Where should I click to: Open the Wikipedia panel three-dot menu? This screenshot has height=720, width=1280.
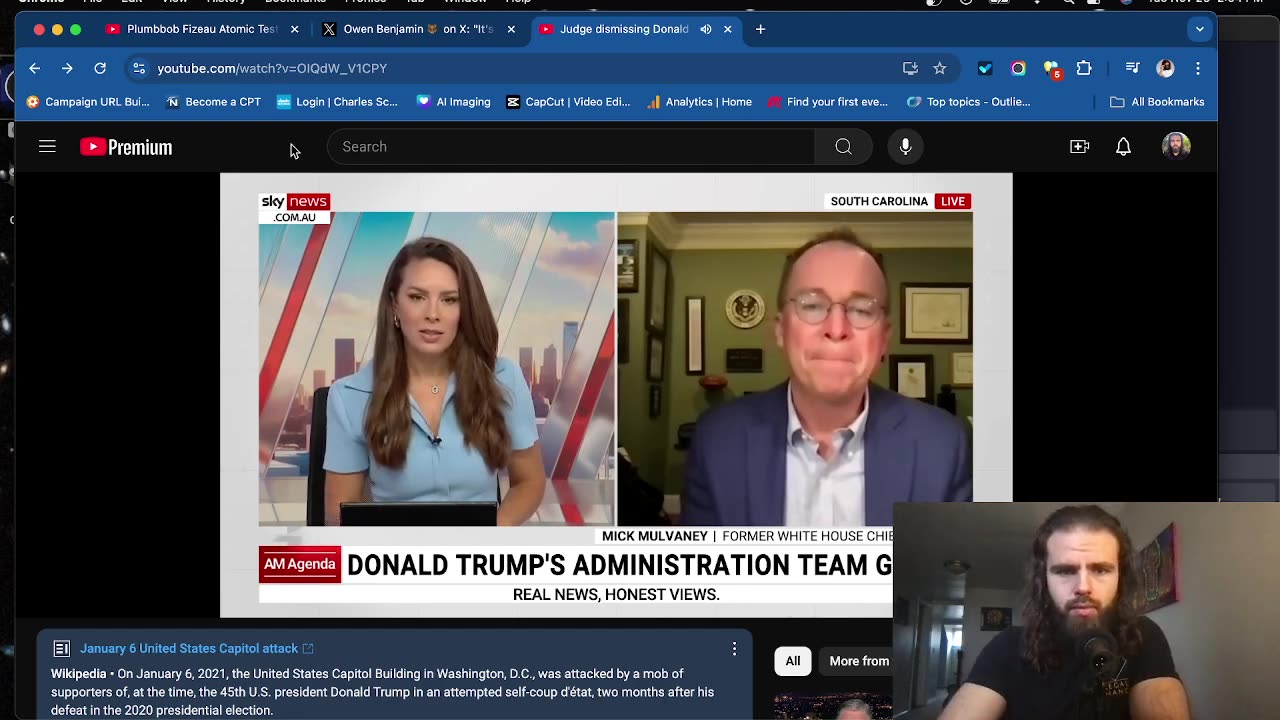coord(734,649)
